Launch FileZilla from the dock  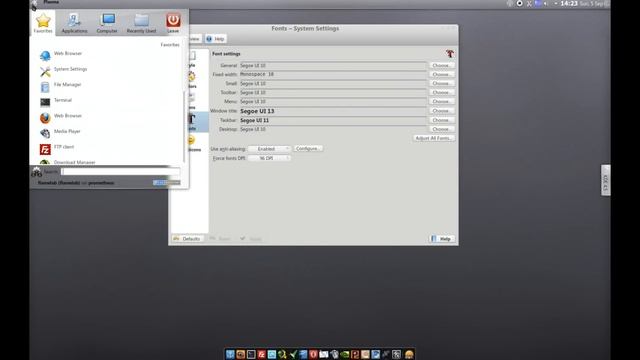pos(262,354)
